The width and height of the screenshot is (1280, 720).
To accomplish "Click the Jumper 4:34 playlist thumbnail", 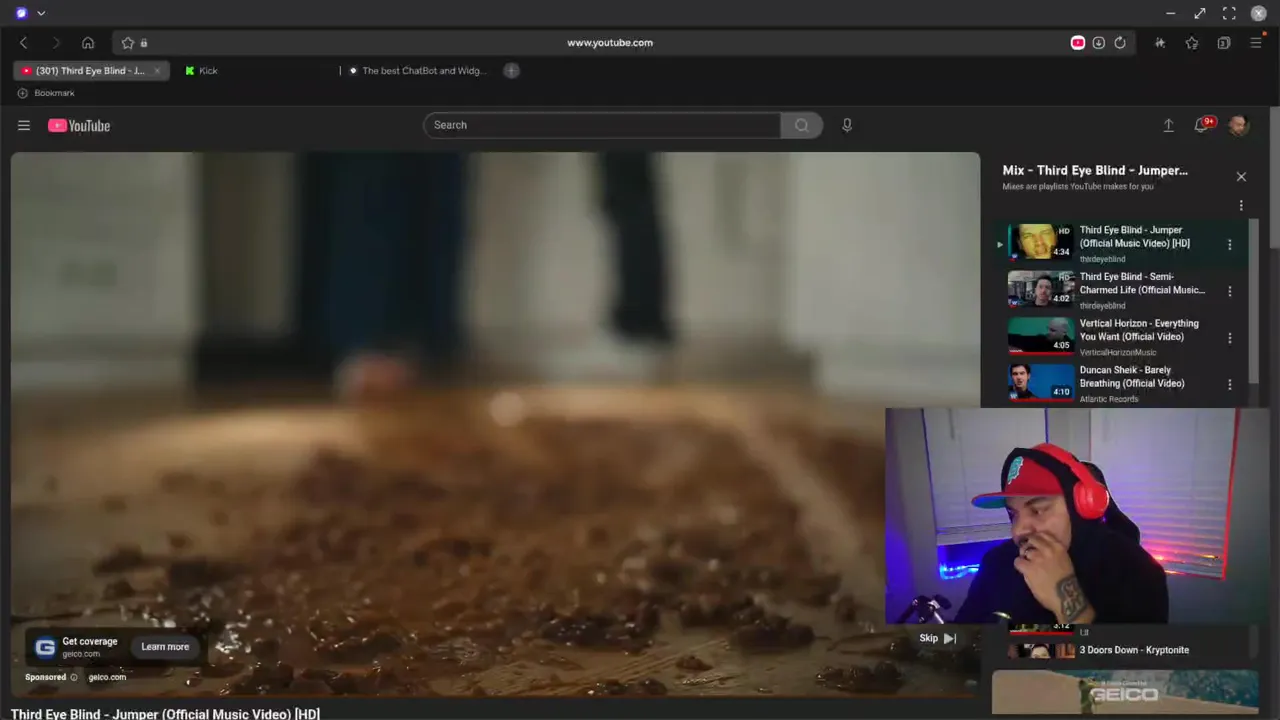I will point(1040,242).
